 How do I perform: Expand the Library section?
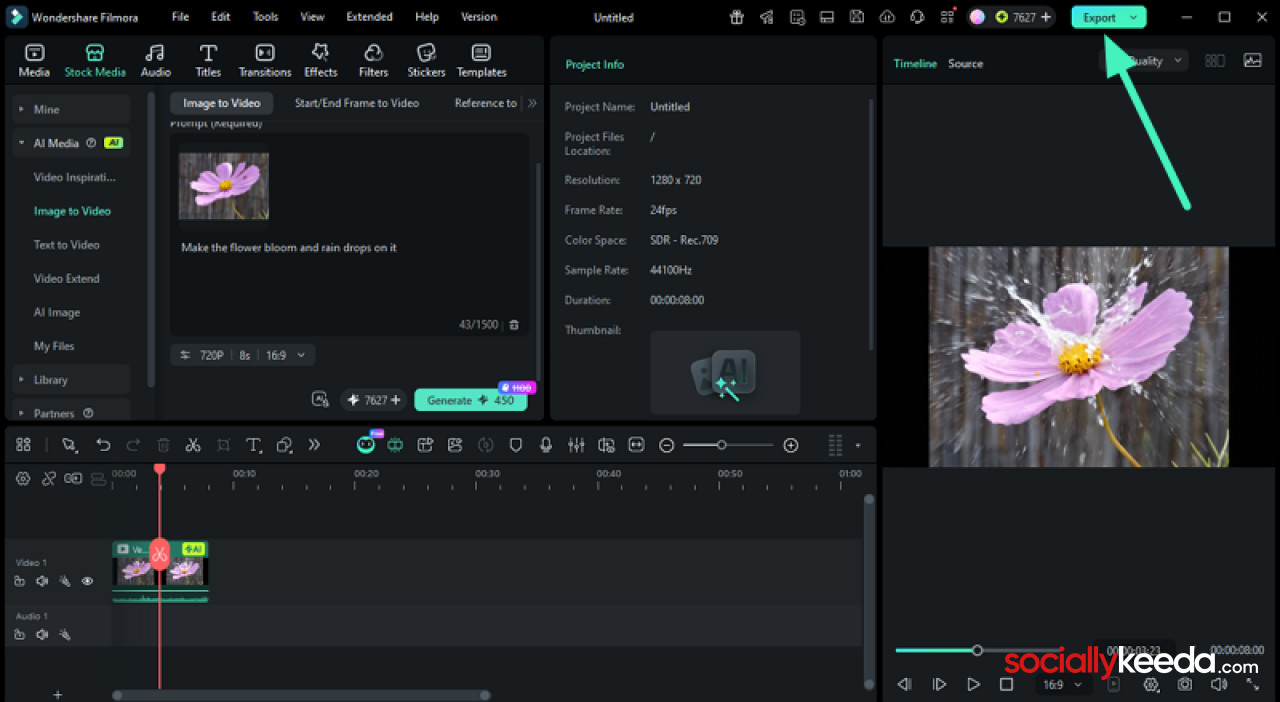click(x=70, y=380)
